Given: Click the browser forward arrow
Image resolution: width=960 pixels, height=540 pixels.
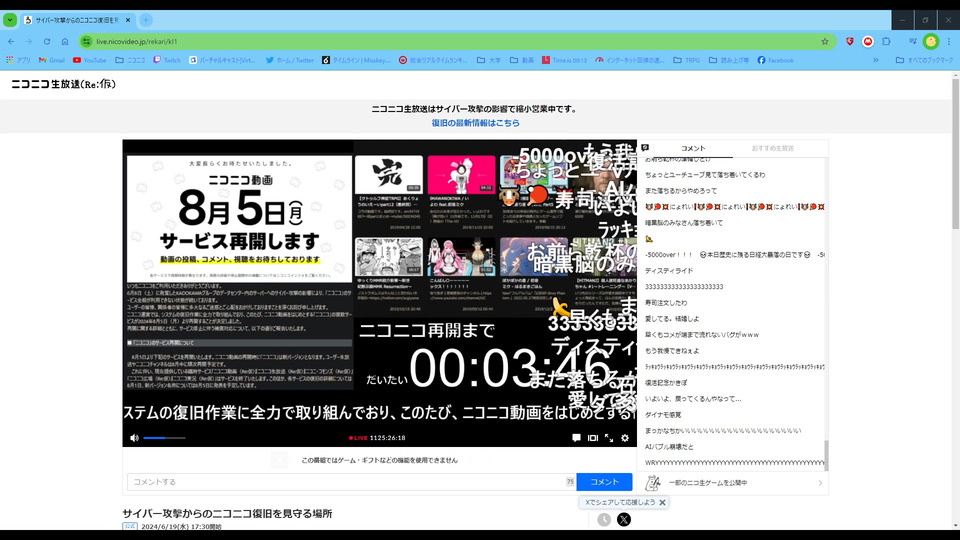Looking at the screenshot, I should (29, 42).
